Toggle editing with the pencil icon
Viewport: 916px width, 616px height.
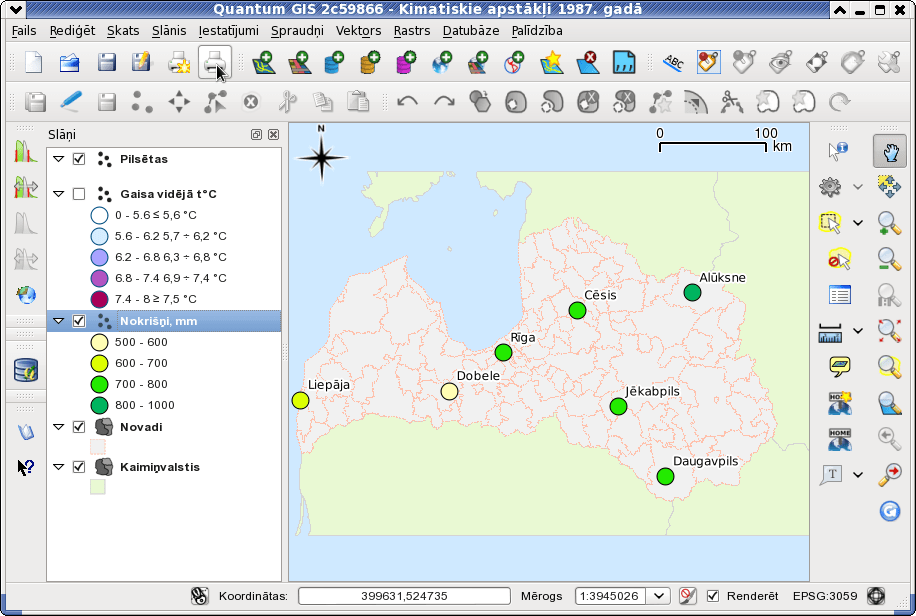[71, 102]
